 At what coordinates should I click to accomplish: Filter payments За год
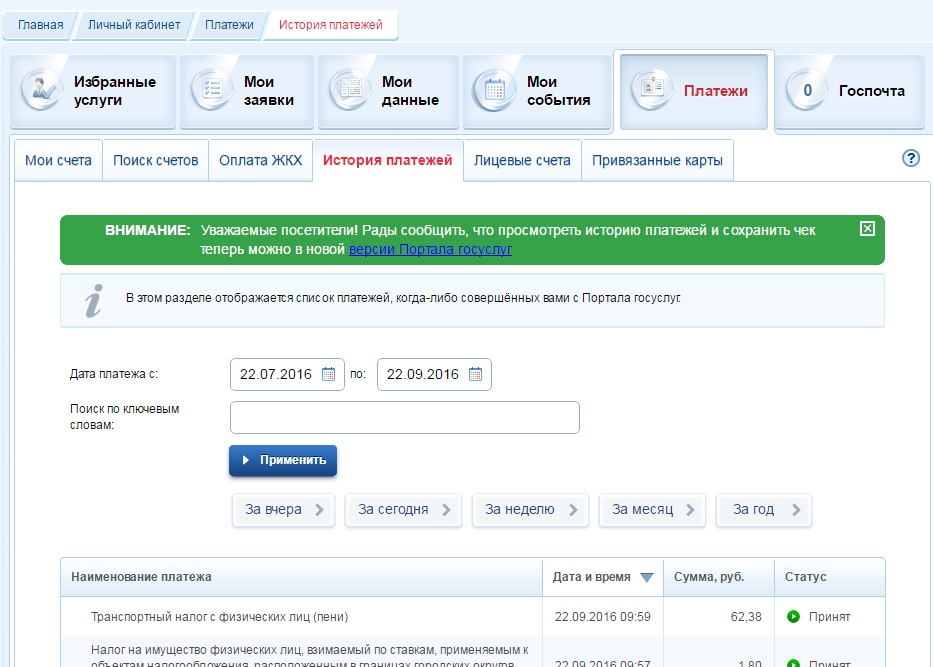point(764,509)
